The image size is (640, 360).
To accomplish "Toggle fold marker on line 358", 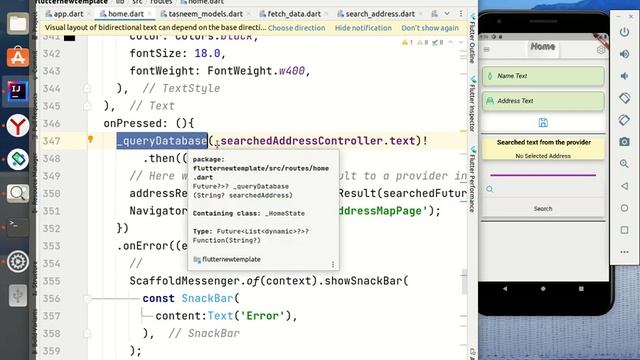I will pyautogui.click(x=87, y=333).
